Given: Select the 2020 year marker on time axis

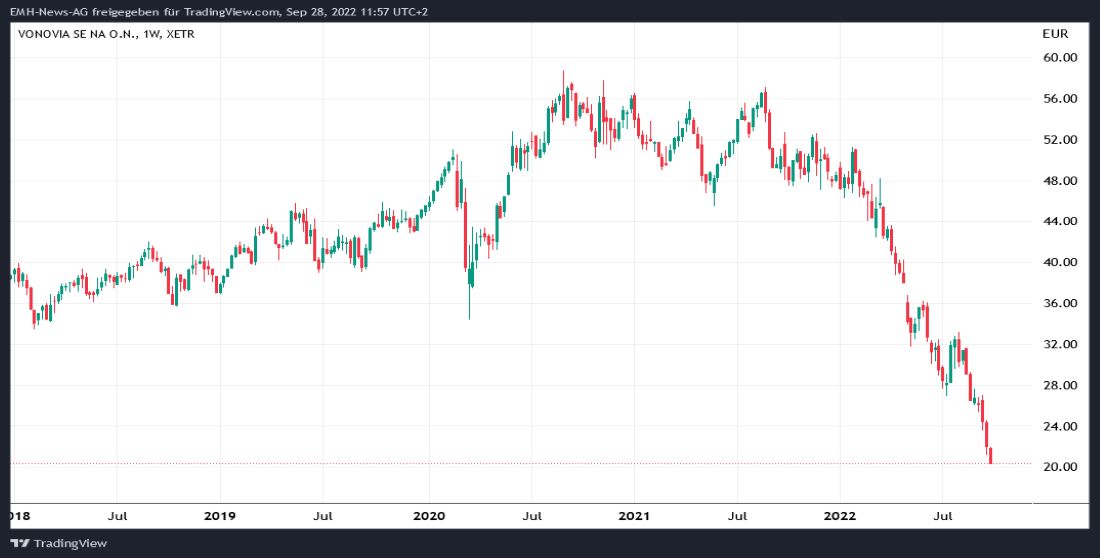Looking at the screenshot, I should point(428,516).
